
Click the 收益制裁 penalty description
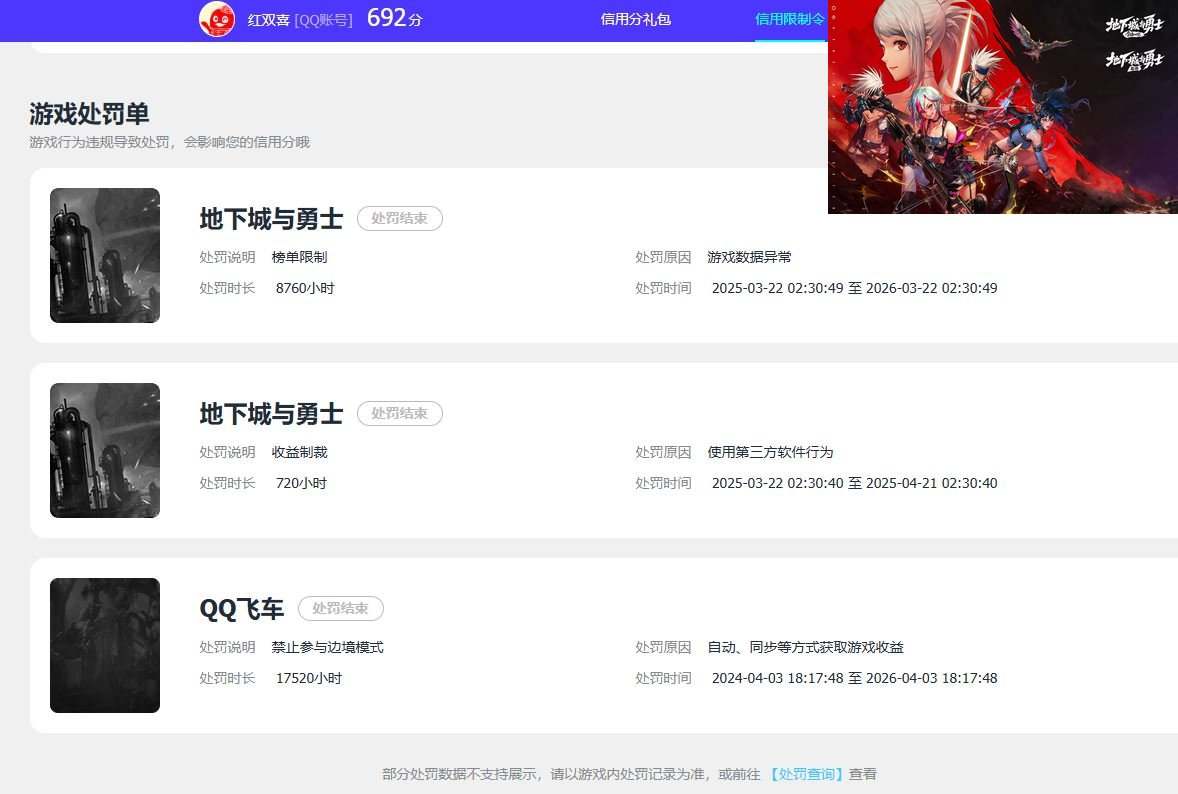(300, 453)
